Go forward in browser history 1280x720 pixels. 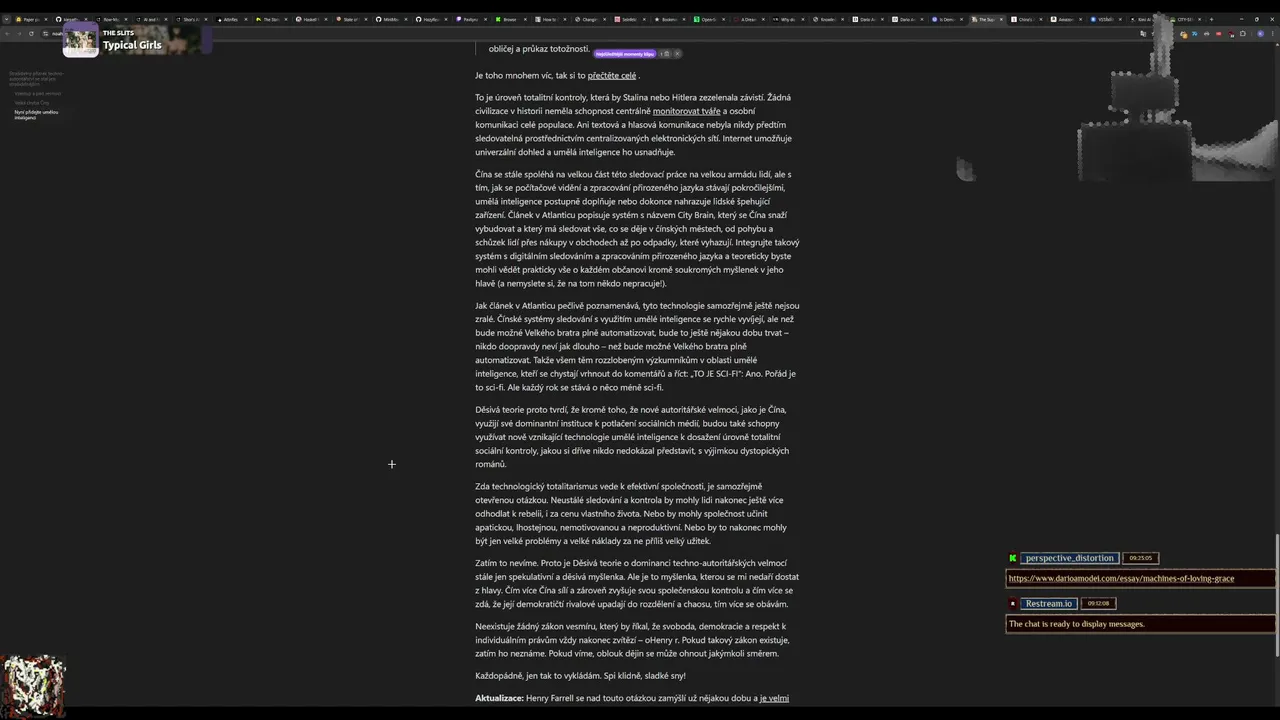tap(19, 34)
